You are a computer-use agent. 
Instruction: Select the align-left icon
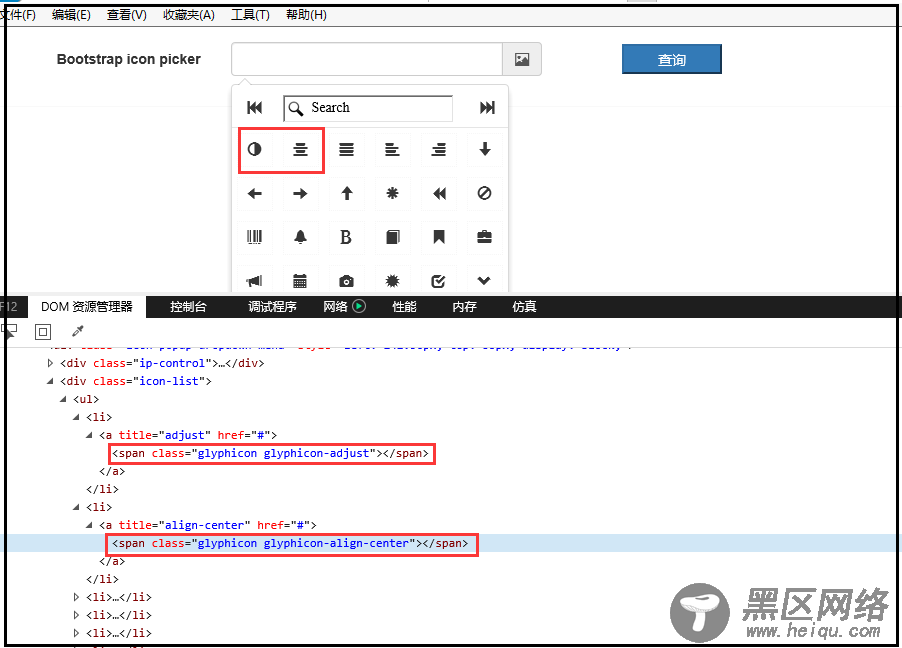(x=392, y=150)
